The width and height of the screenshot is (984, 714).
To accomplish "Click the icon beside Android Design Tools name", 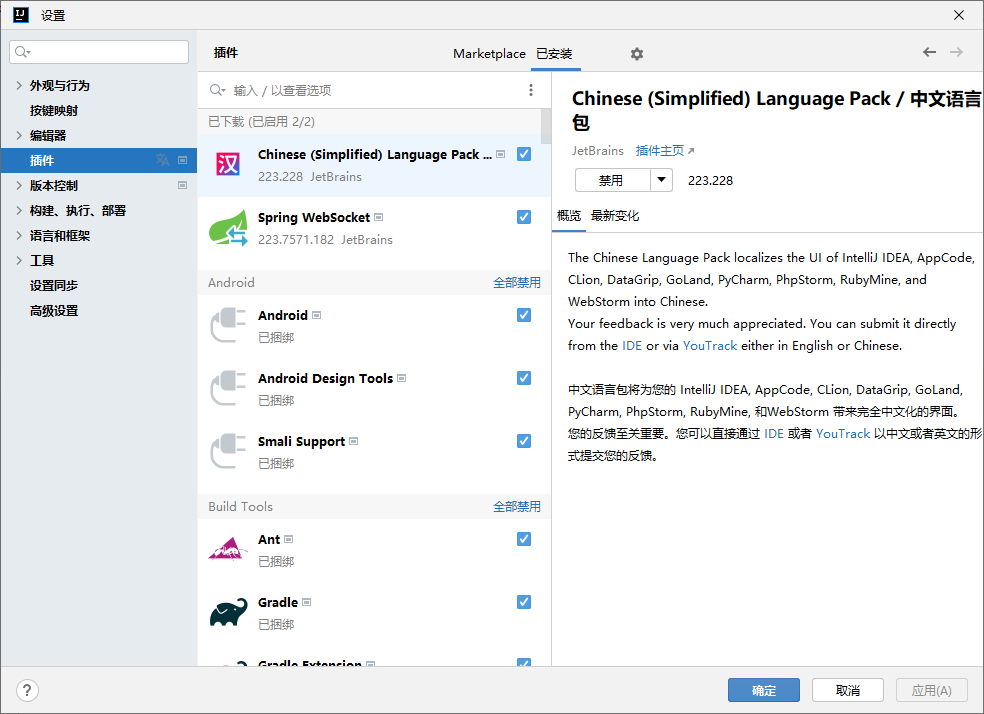I will (x=402, y=378).
